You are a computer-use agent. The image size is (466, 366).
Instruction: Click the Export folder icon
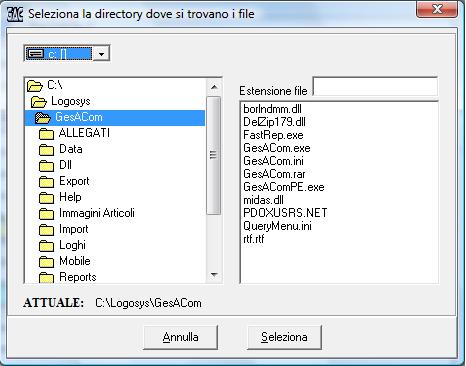pyautogui.click(x=46, y=182)
